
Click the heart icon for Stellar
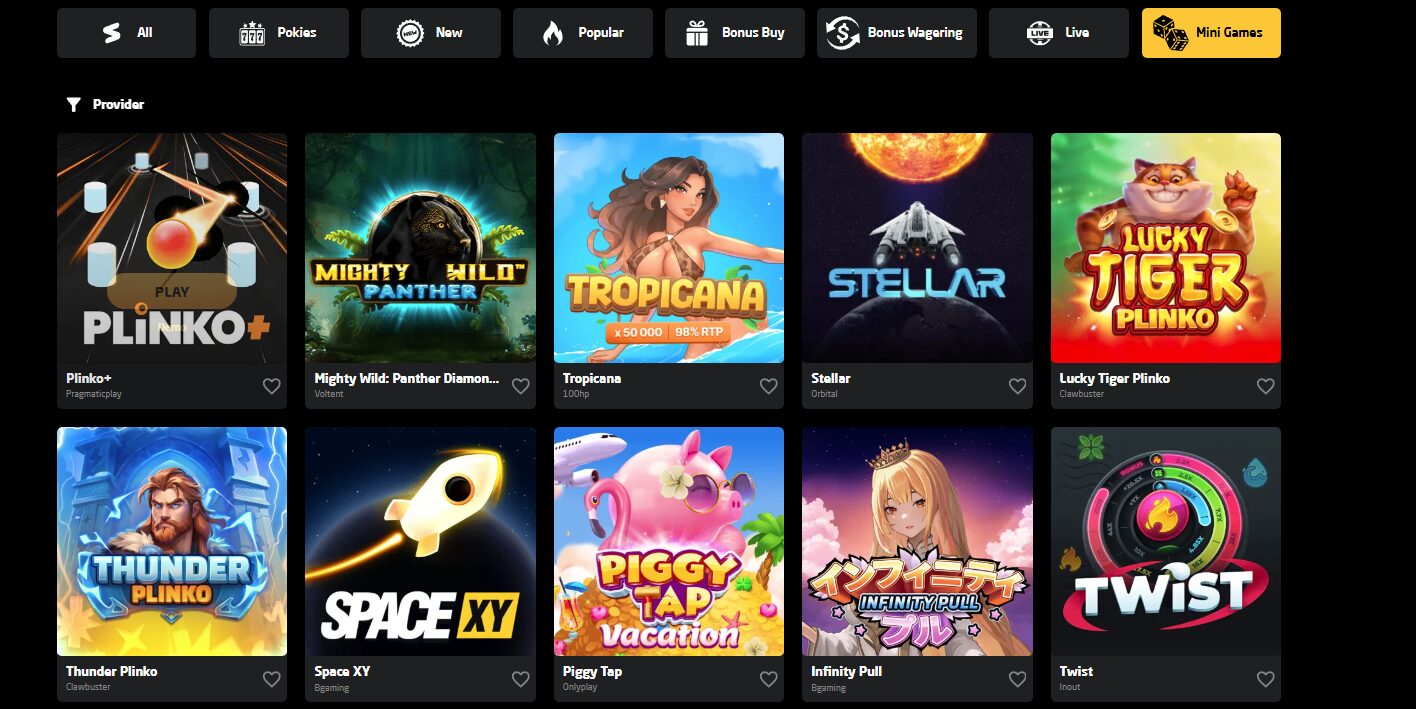pos(1017,386)
